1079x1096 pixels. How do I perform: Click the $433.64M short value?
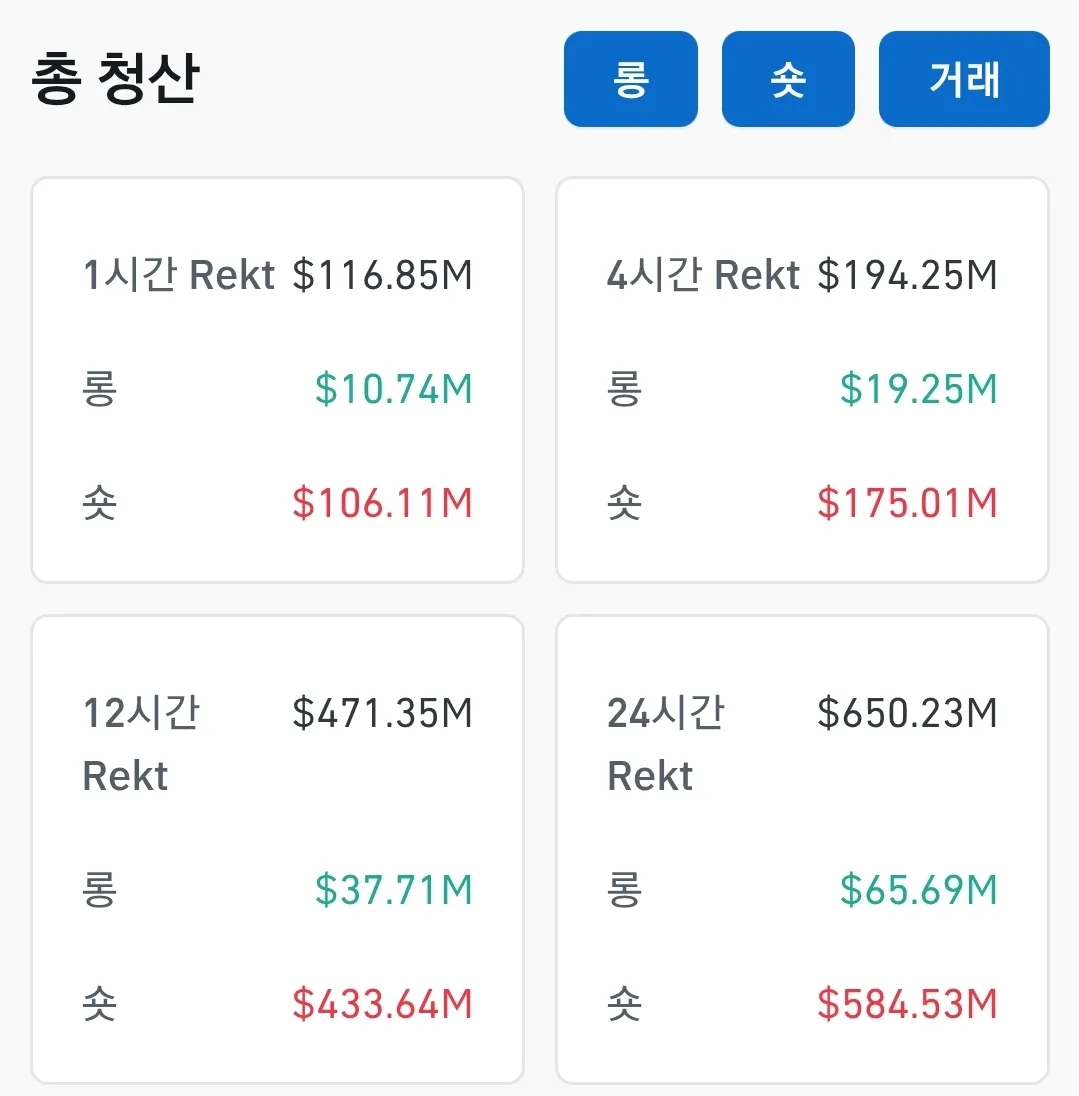coord(382,1004)
